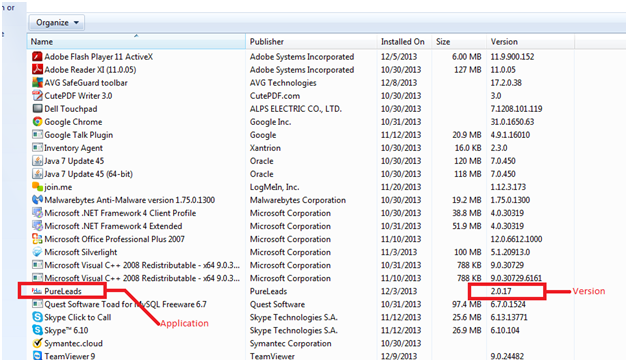This screenshot has height=362, width=628.
Task: Click the Malwarebytes Corporation publisher cell
Action: point(298,200)
